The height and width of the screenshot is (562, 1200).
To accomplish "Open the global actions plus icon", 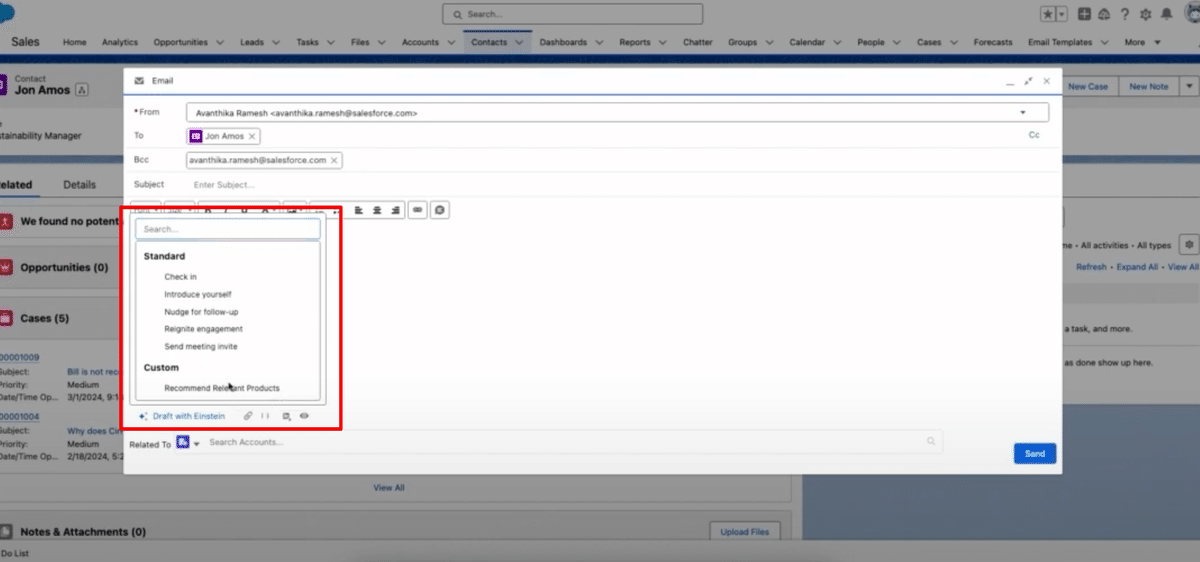I will pyautogui.click(x=1085, y=14).
